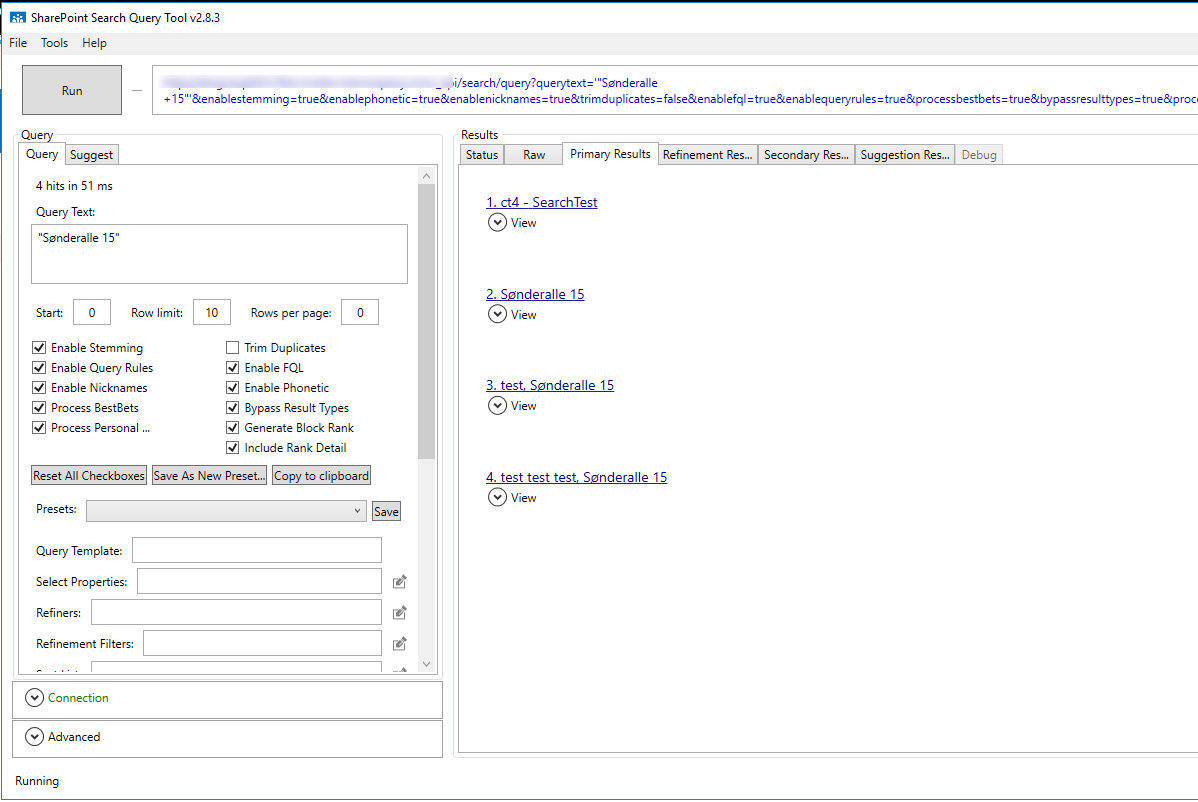Switch to the Raw results tab
The image size is (1198, 802).
[533, 154]
